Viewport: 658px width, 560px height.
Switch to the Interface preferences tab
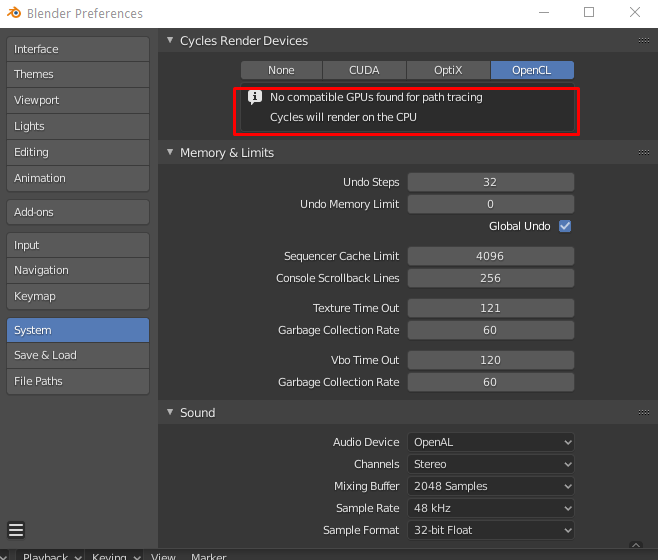pyautogui.click(x=78, y=49)
